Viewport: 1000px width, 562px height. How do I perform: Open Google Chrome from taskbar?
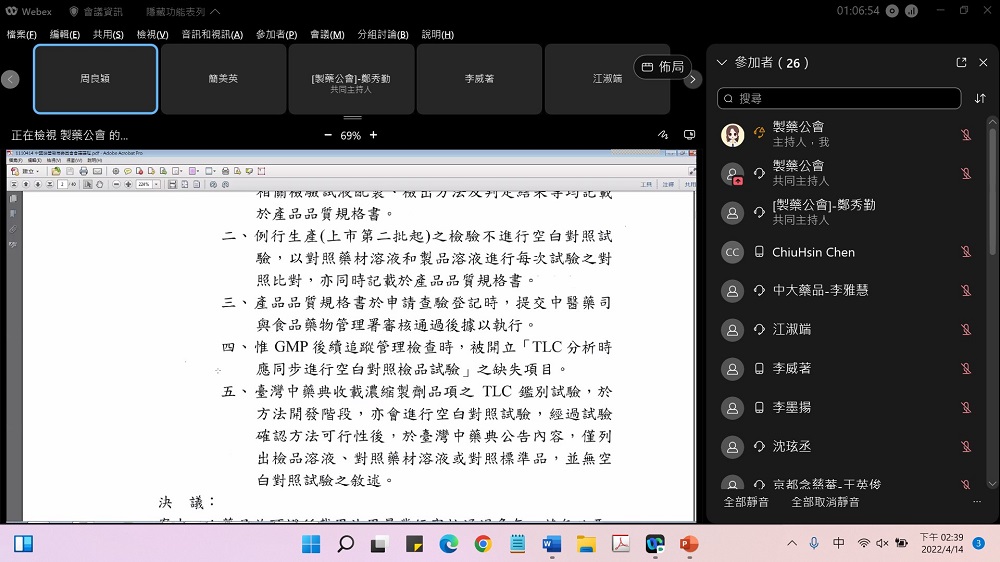[483, 544]
